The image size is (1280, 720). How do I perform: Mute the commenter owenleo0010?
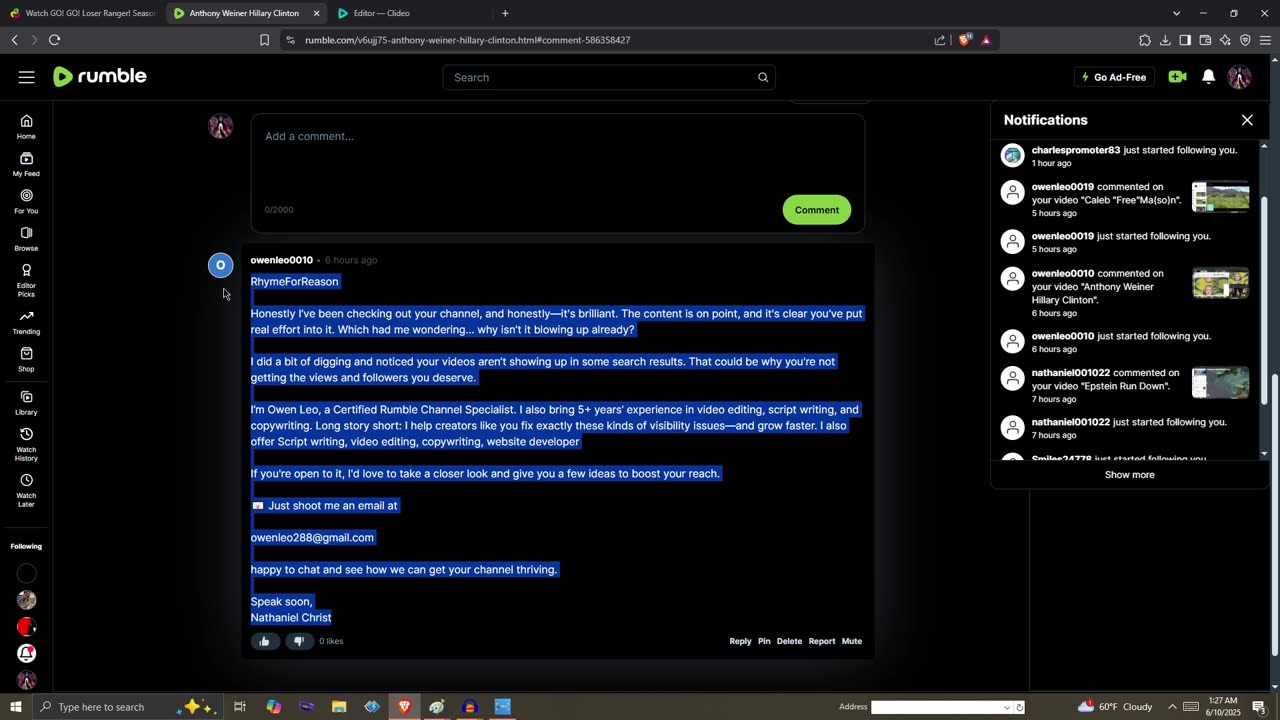(852, 641)
